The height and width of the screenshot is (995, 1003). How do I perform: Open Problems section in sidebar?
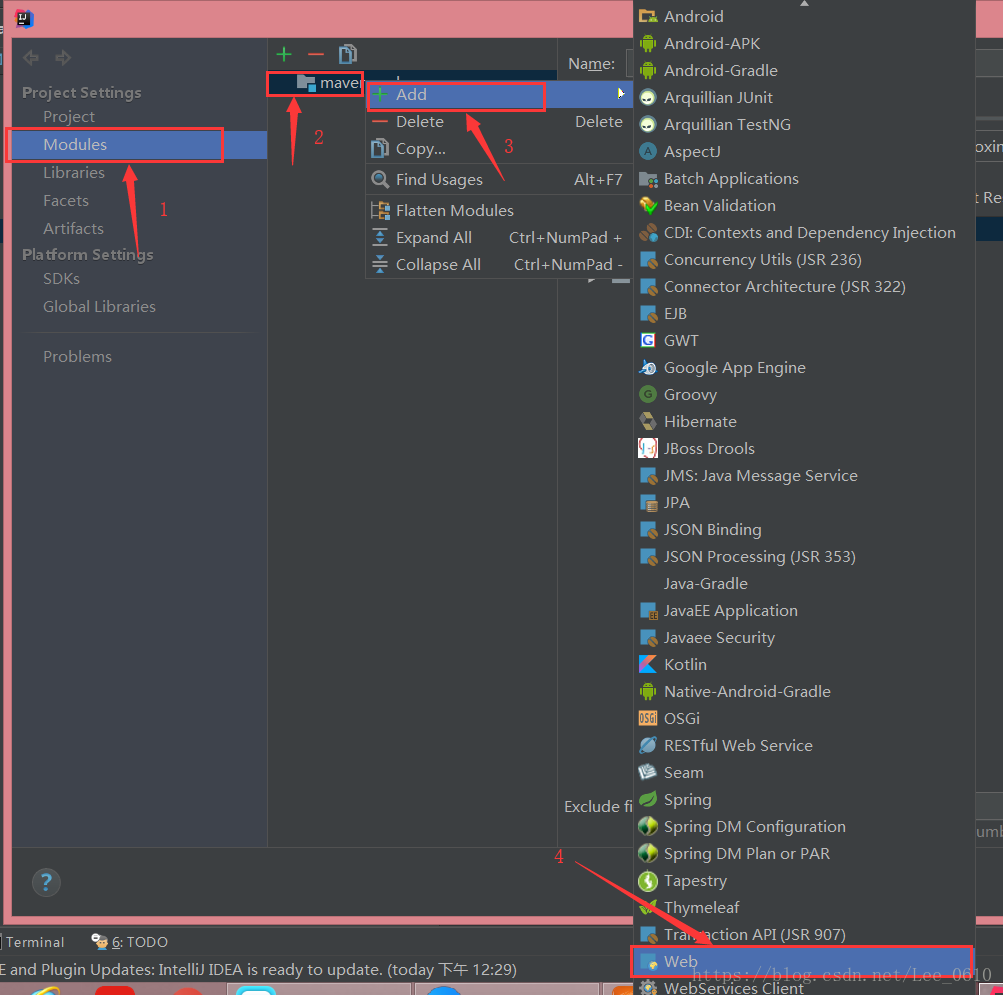coord(77,356)
